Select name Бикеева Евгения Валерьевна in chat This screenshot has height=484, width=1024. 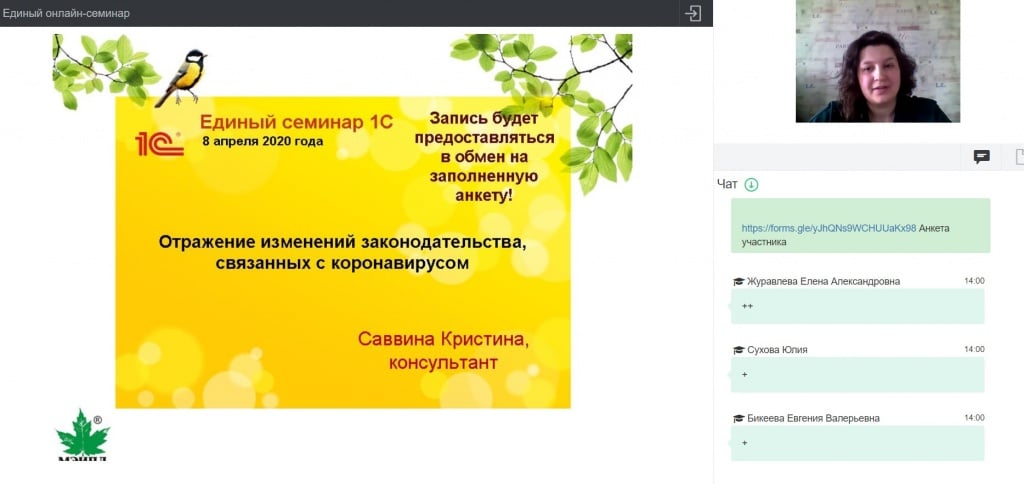click(813, 419)
